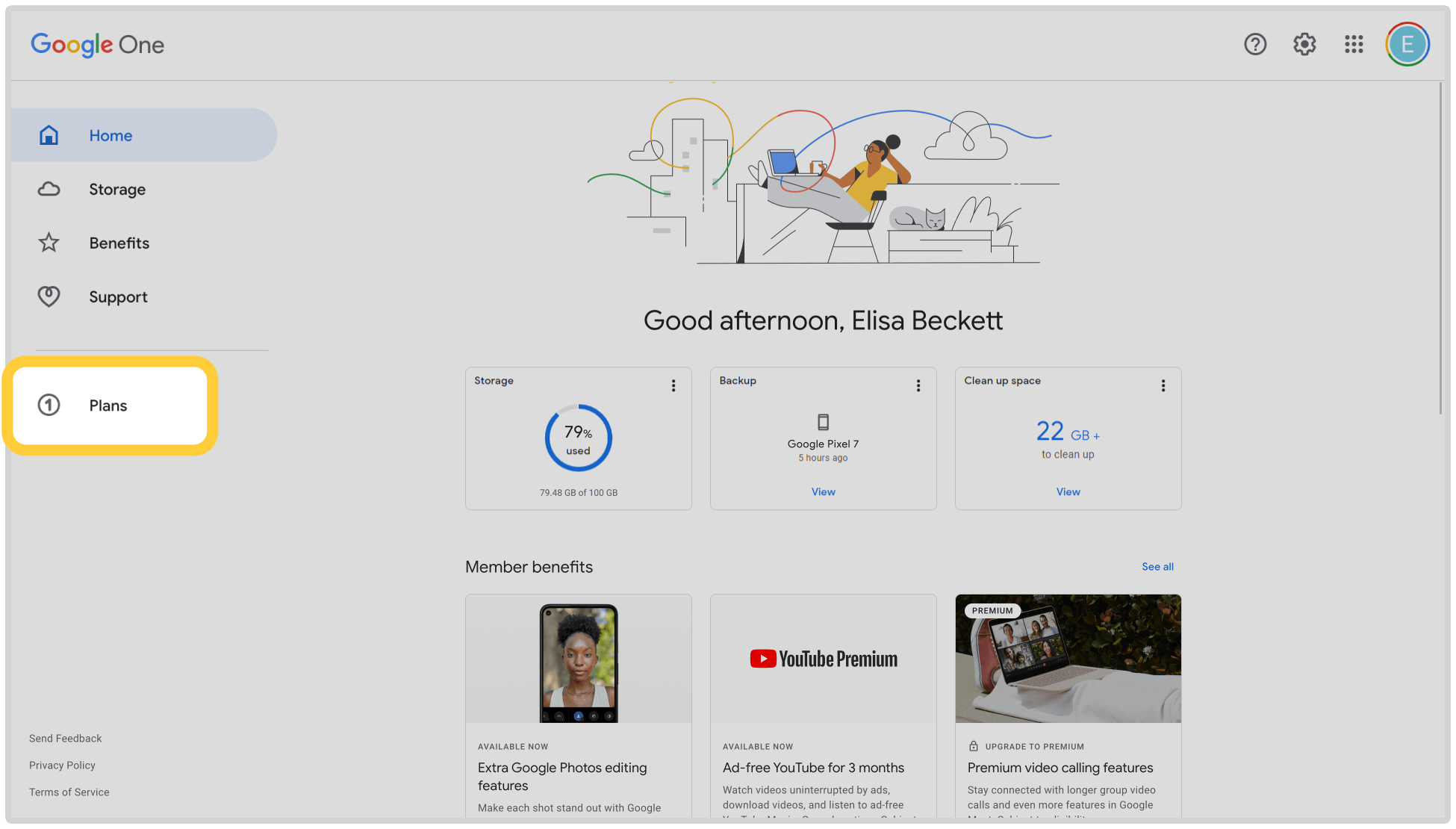Click the Support heart icon
The height and width of the screenshot is (829, 1456).
[49, 296]
